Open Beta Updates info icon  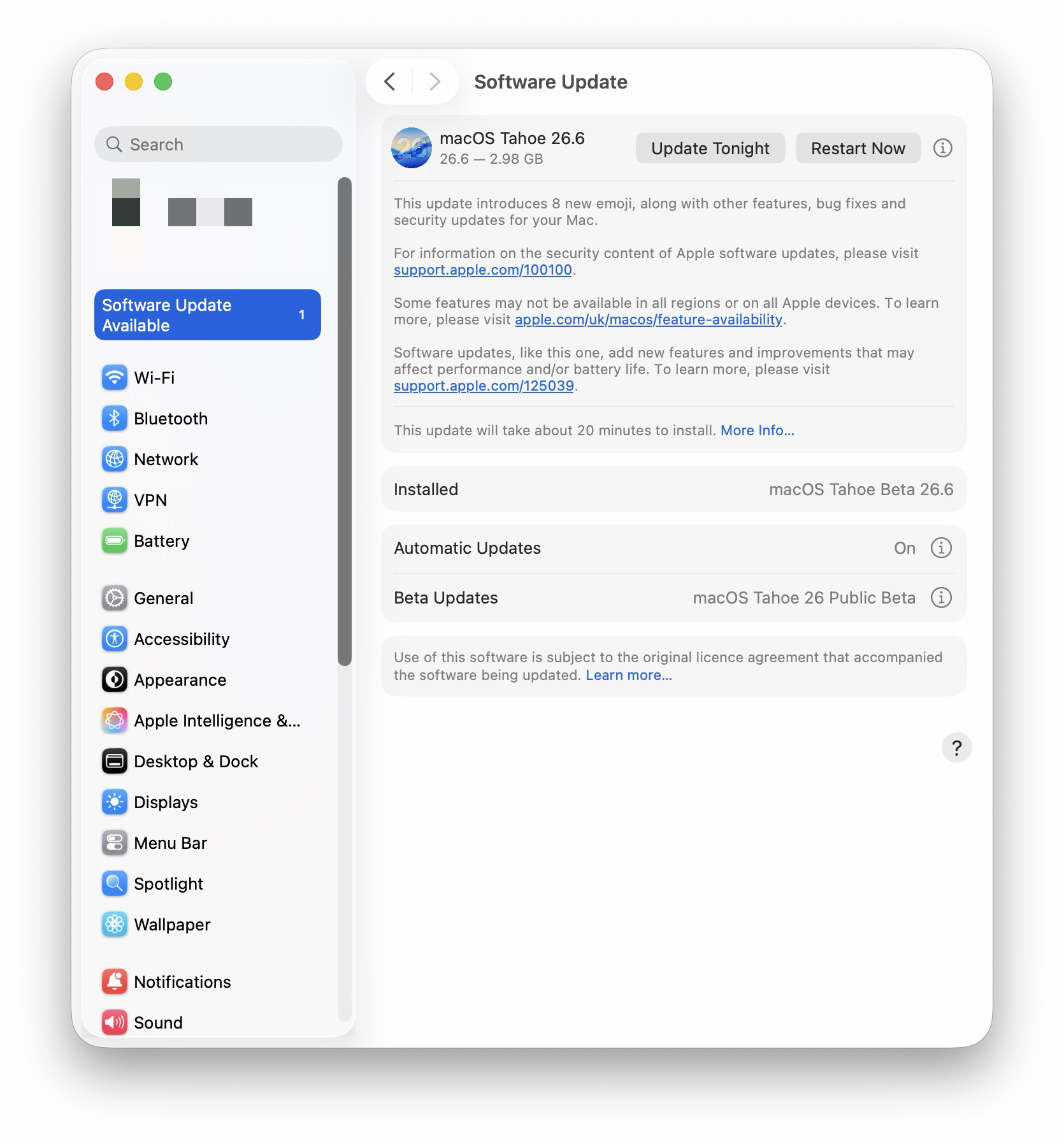(x=941, y=597)
